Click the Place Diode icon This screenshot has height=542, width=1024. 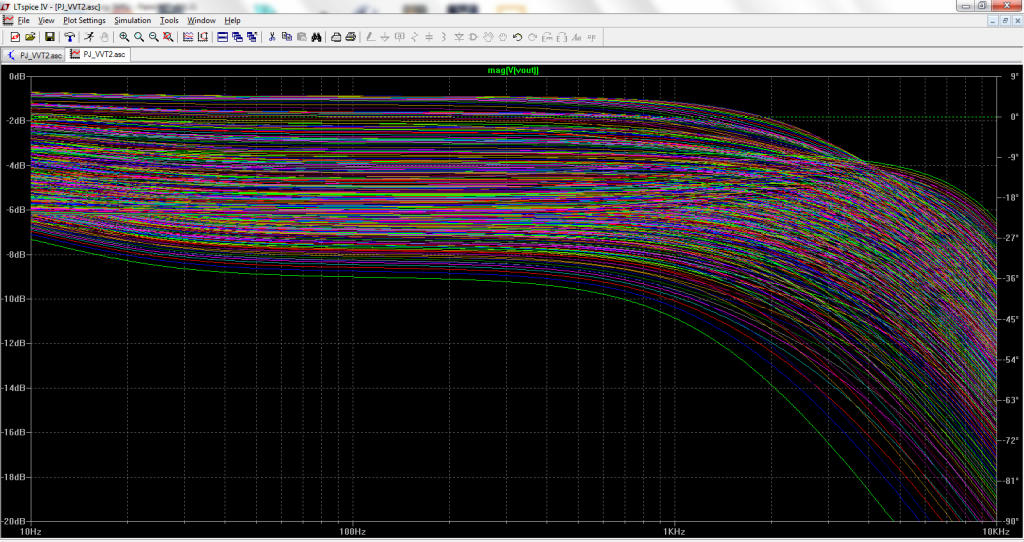pos(459,37)
